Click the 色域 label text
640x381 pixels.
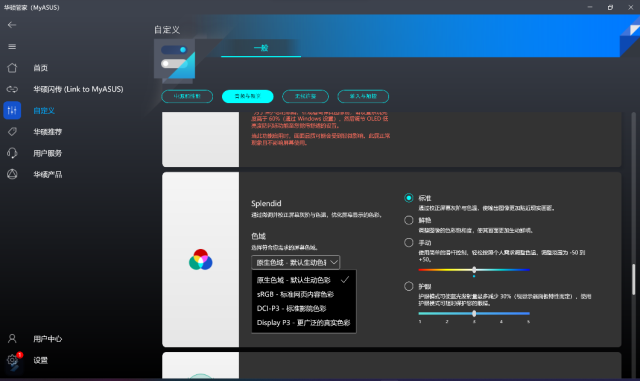[258, 236]
